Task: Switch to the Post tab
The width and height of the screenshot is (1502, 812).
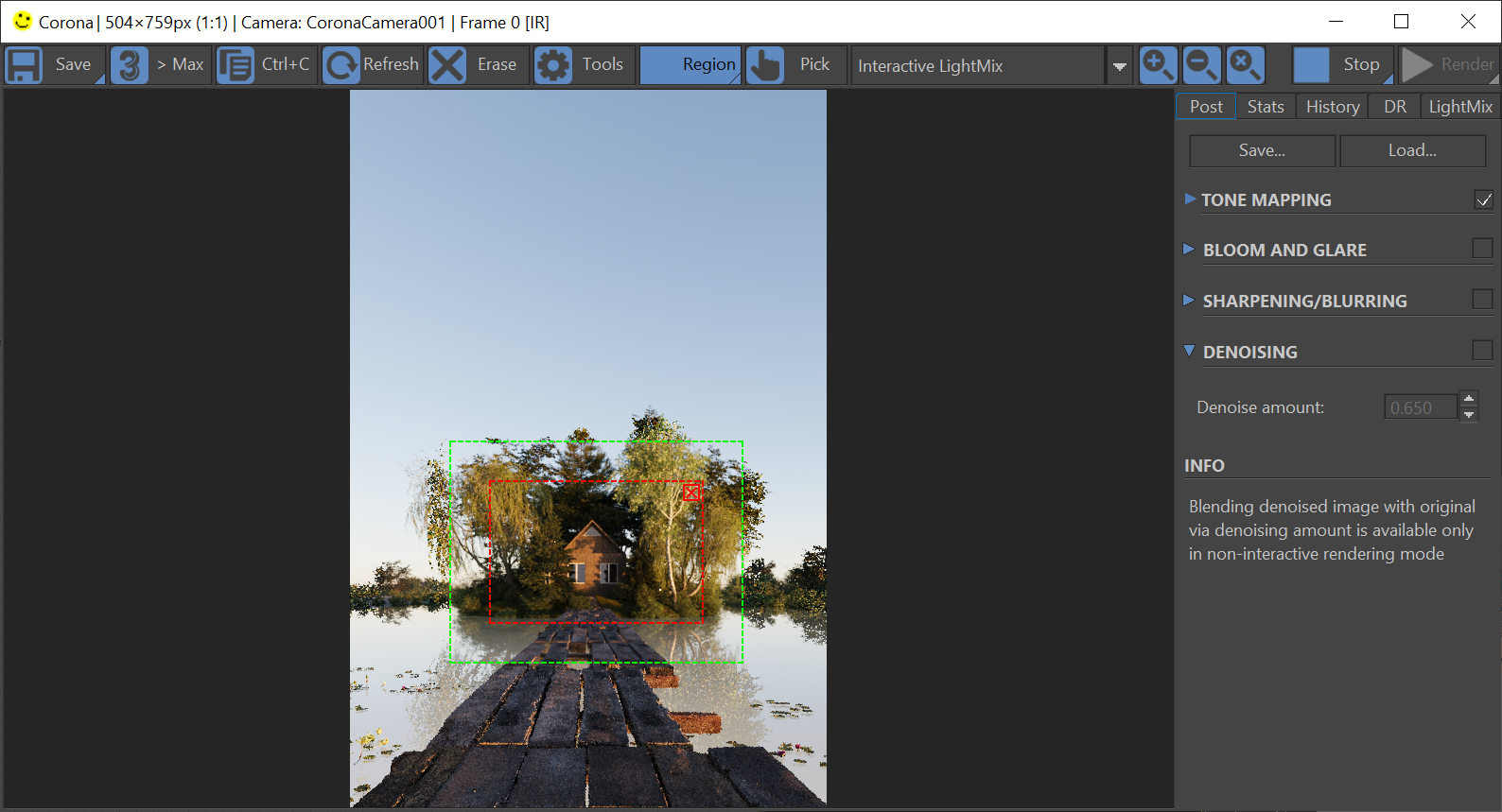Action: pos(1206,107)
